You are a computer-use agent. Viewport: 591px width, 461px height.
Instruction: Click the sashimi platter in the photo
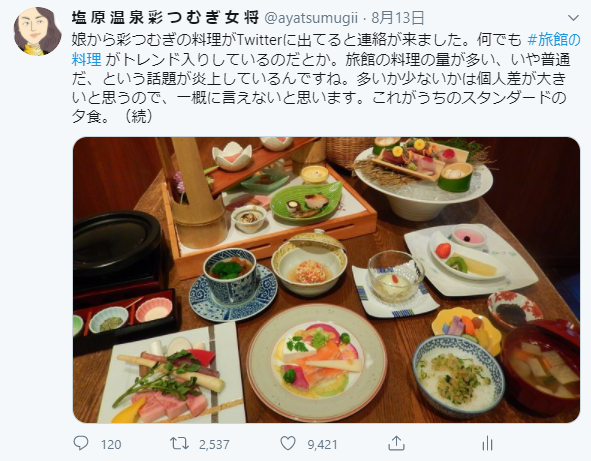pos(422,166)
